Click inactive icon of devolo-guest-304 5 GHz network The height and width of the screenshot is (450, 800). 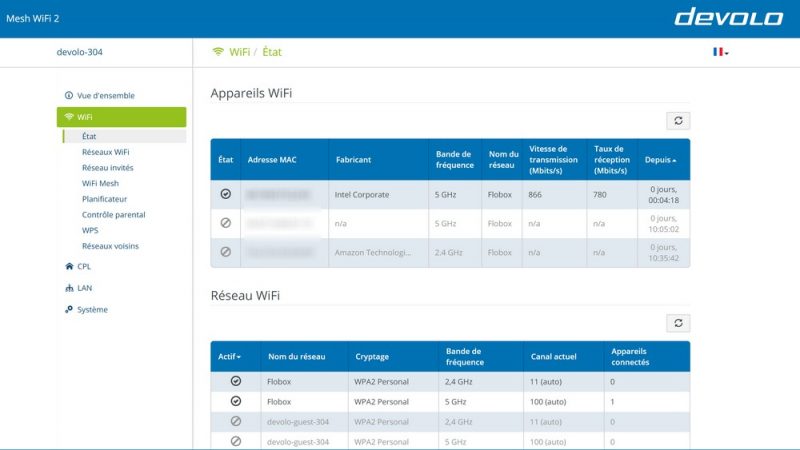pos(236,441)
